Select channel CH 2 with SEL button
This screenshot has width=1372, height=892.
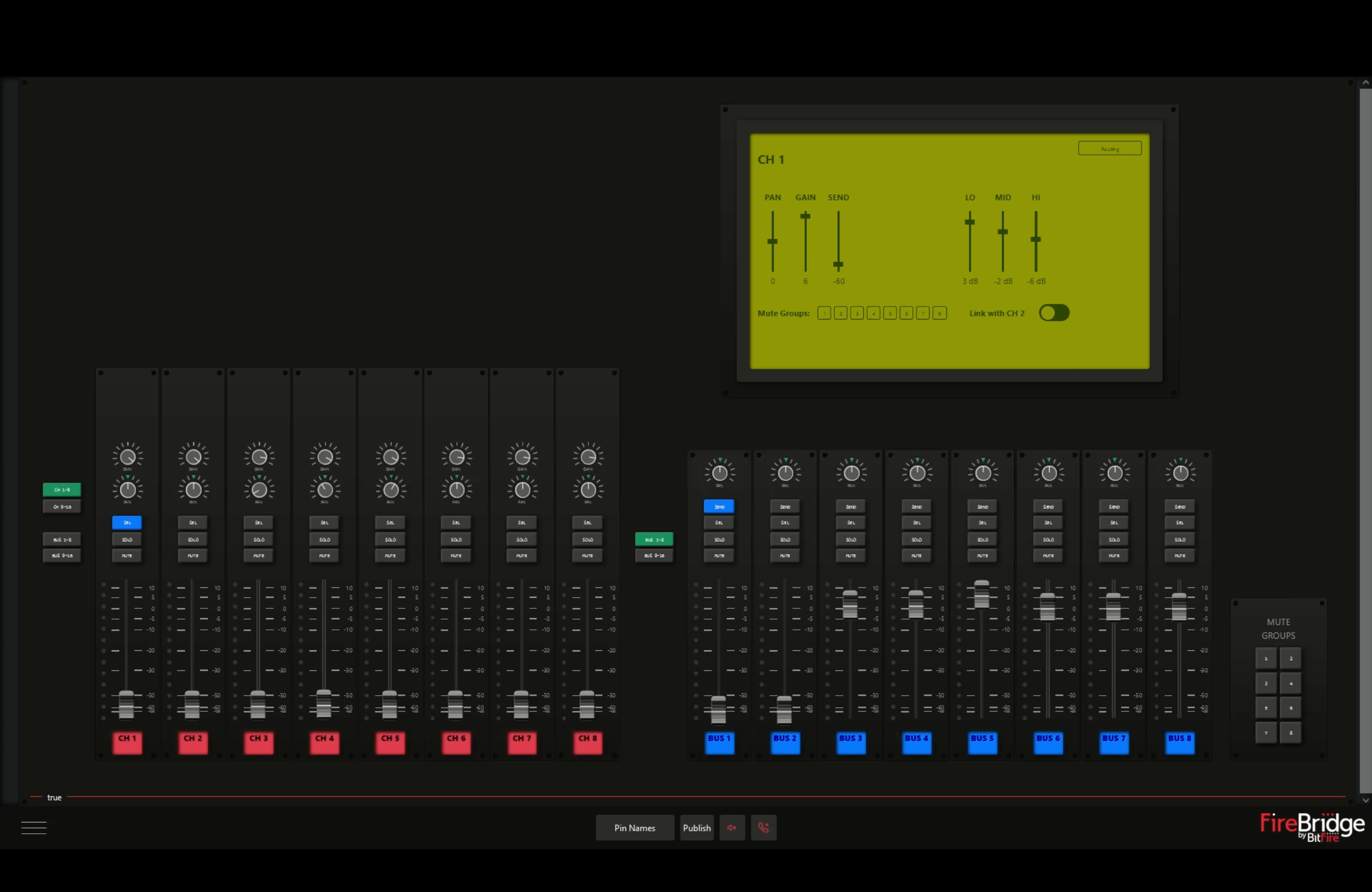pos(193,523)
